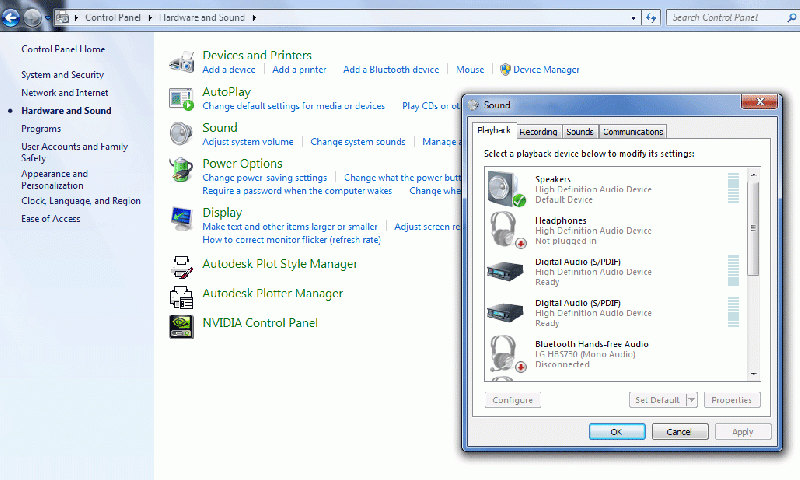The height and width of the screenshot is (480, 800).
Task: Click the Control Panel icon in address bar
Action: pos(63,18)
